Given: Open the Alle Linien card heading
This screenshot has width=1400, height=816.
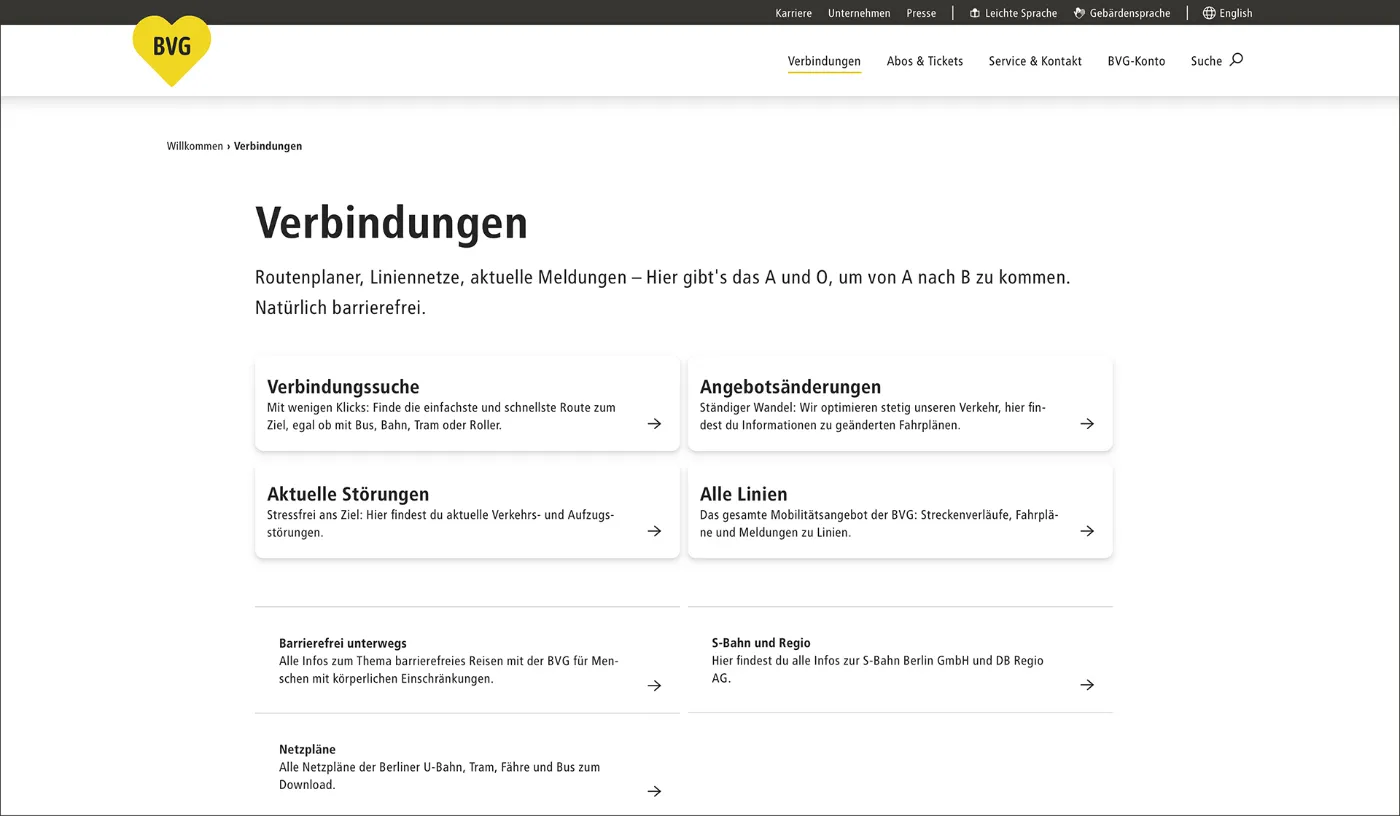Looking at the screenshot, I should (x=743, y=494).
